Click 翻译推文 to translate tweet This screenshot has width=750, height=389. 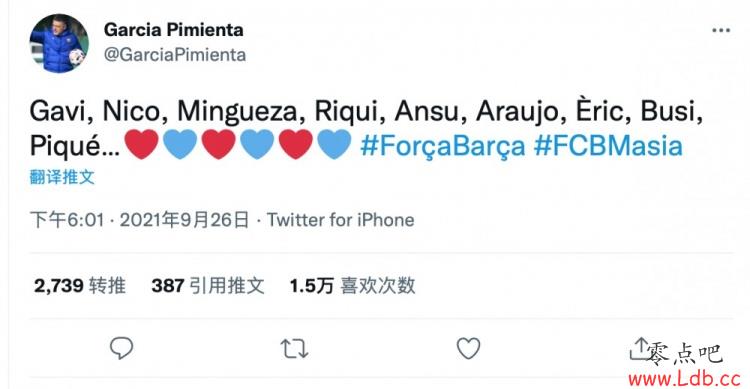coord(62,177)
